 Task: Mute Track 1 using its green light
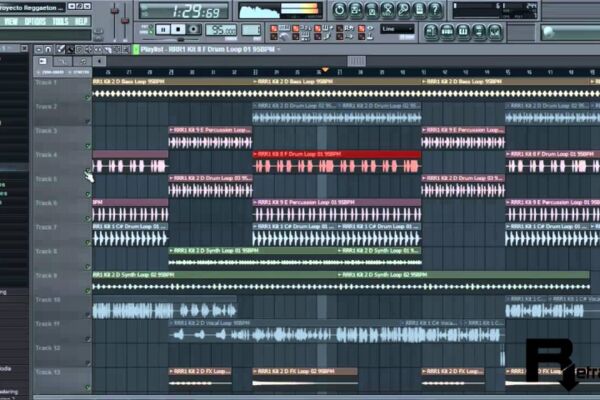coord(88,98)
